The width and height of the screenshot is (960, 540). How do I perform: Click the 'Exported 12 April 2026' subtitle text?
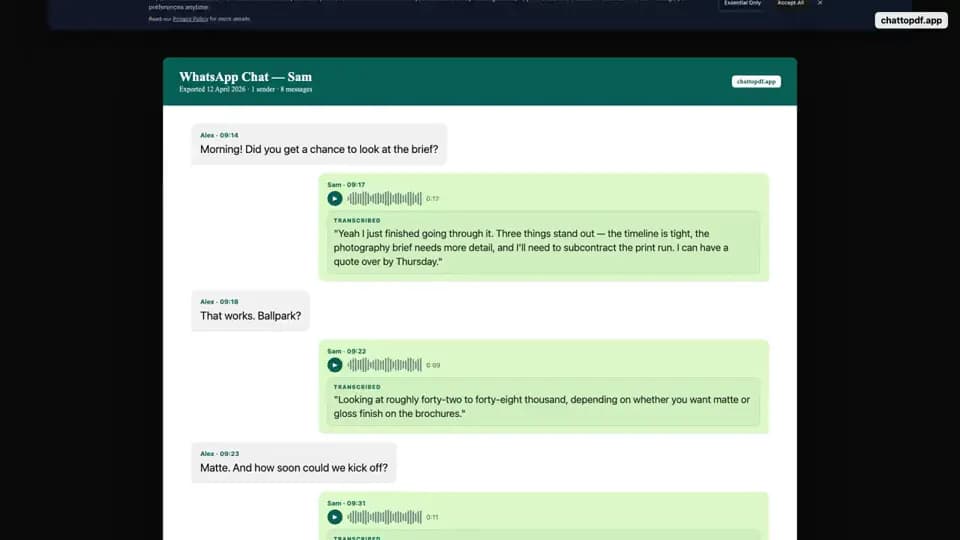(212, 89)
